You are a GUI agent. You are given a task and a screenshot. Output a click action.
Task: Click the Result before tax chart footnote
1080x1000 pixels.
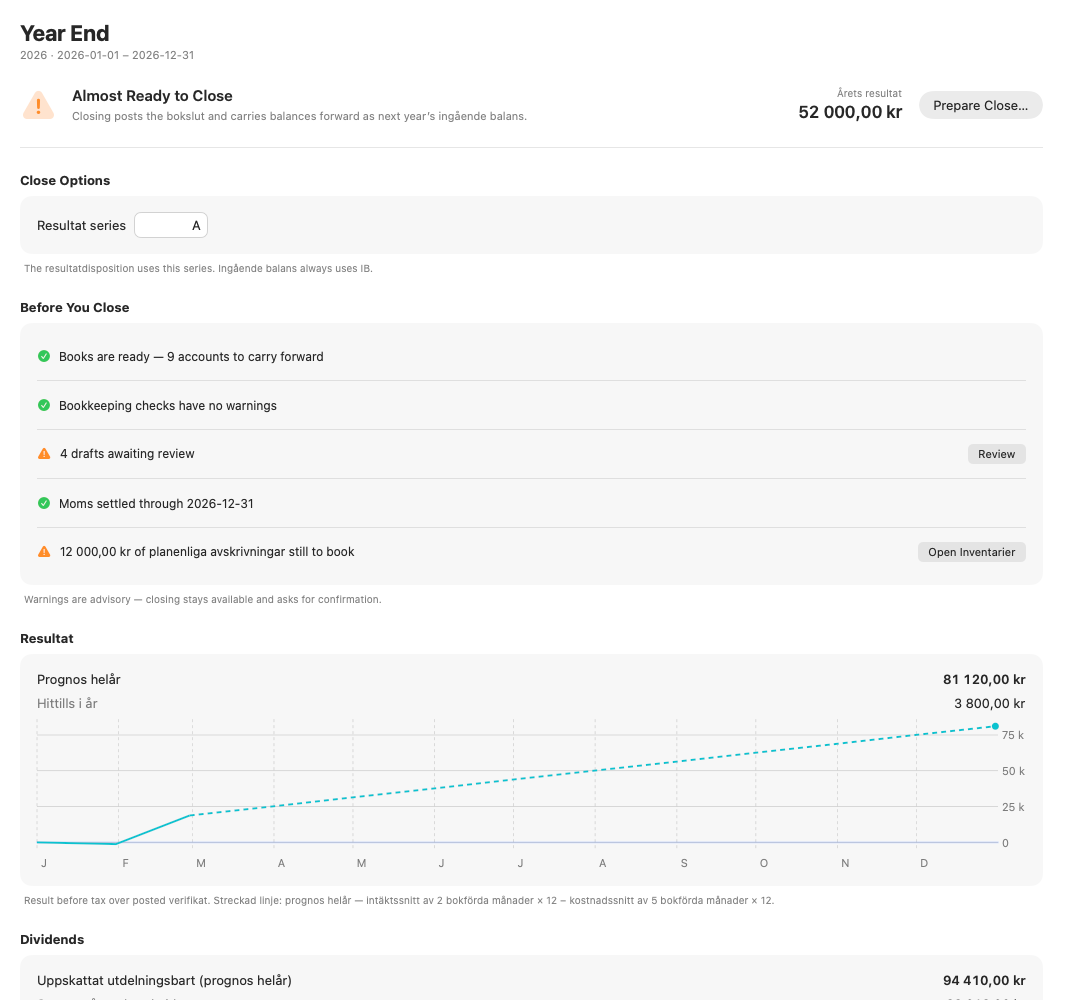click(x=399, y=900)
